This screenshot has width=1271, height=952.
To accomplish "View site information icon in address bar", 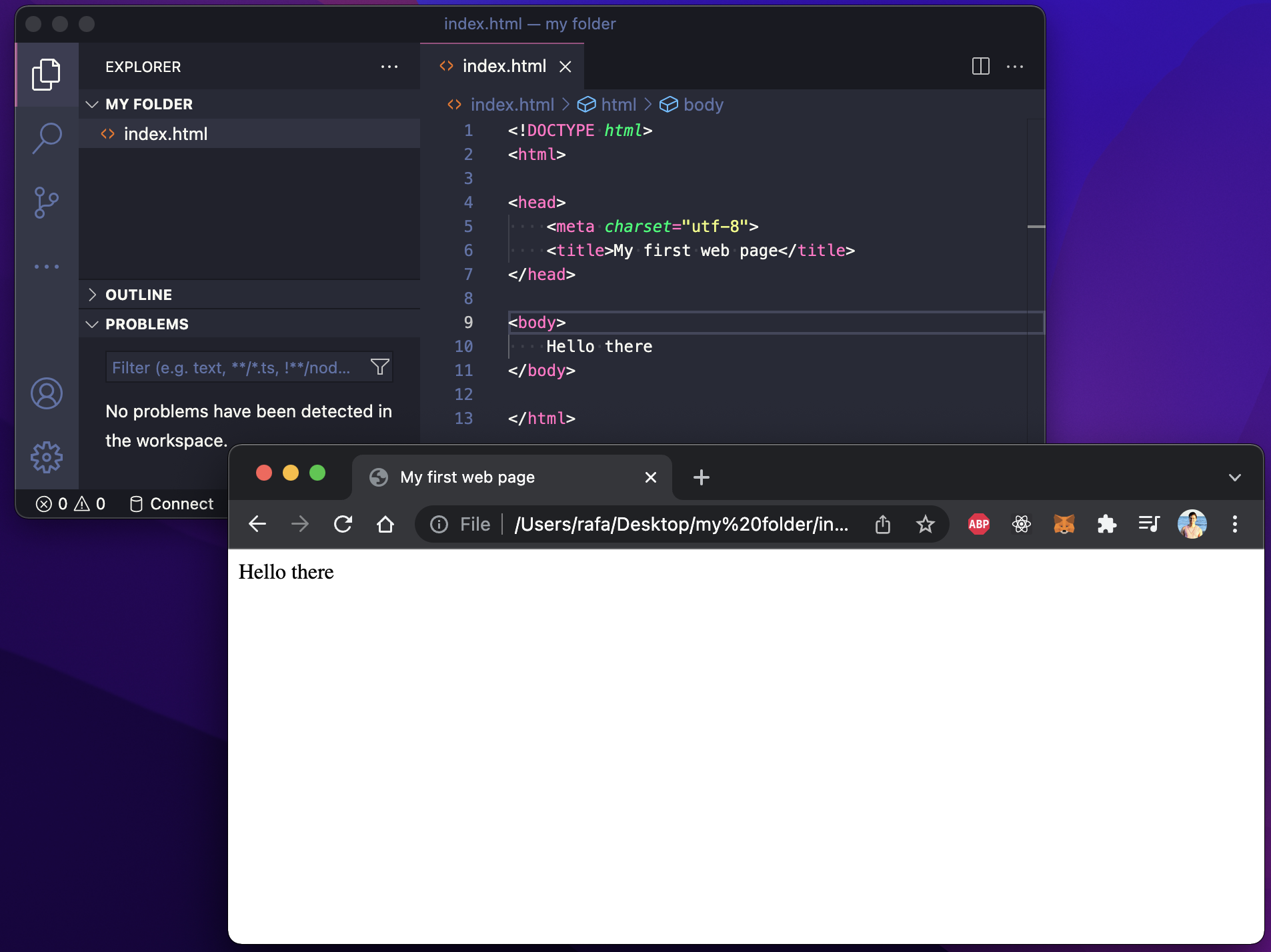I will coord(439,525).
